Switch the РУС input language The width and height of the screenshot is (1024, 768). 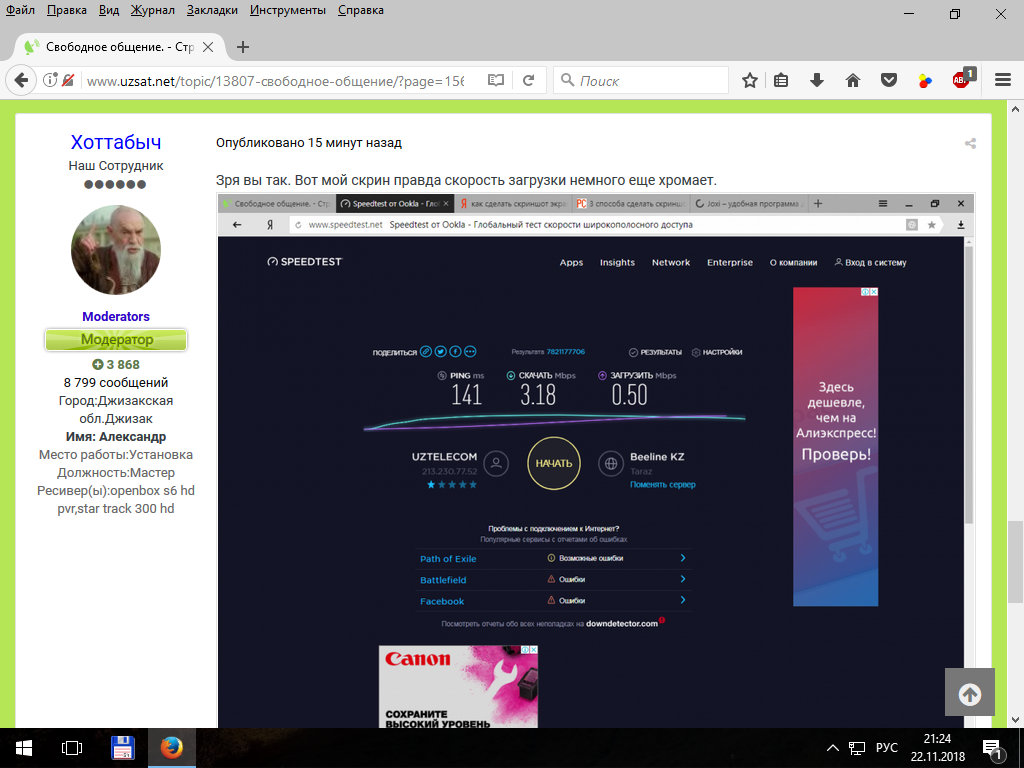(x=887, y=748)
